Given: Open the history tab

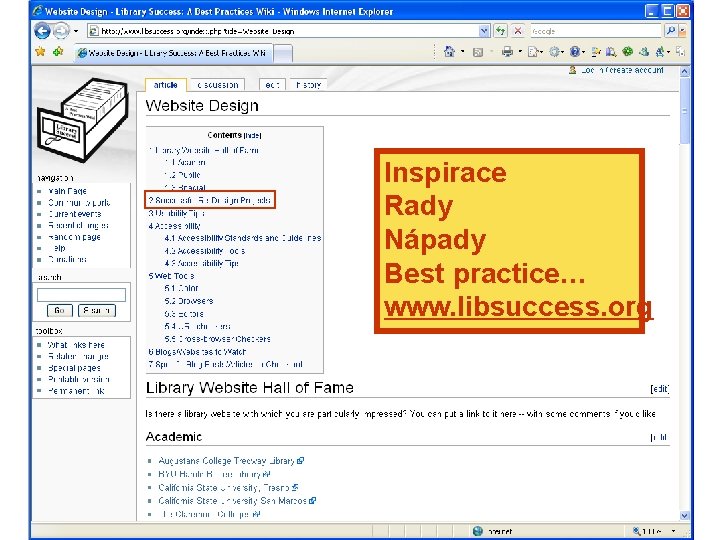Looking at the screenshot, I should click(x=308, y=85).
